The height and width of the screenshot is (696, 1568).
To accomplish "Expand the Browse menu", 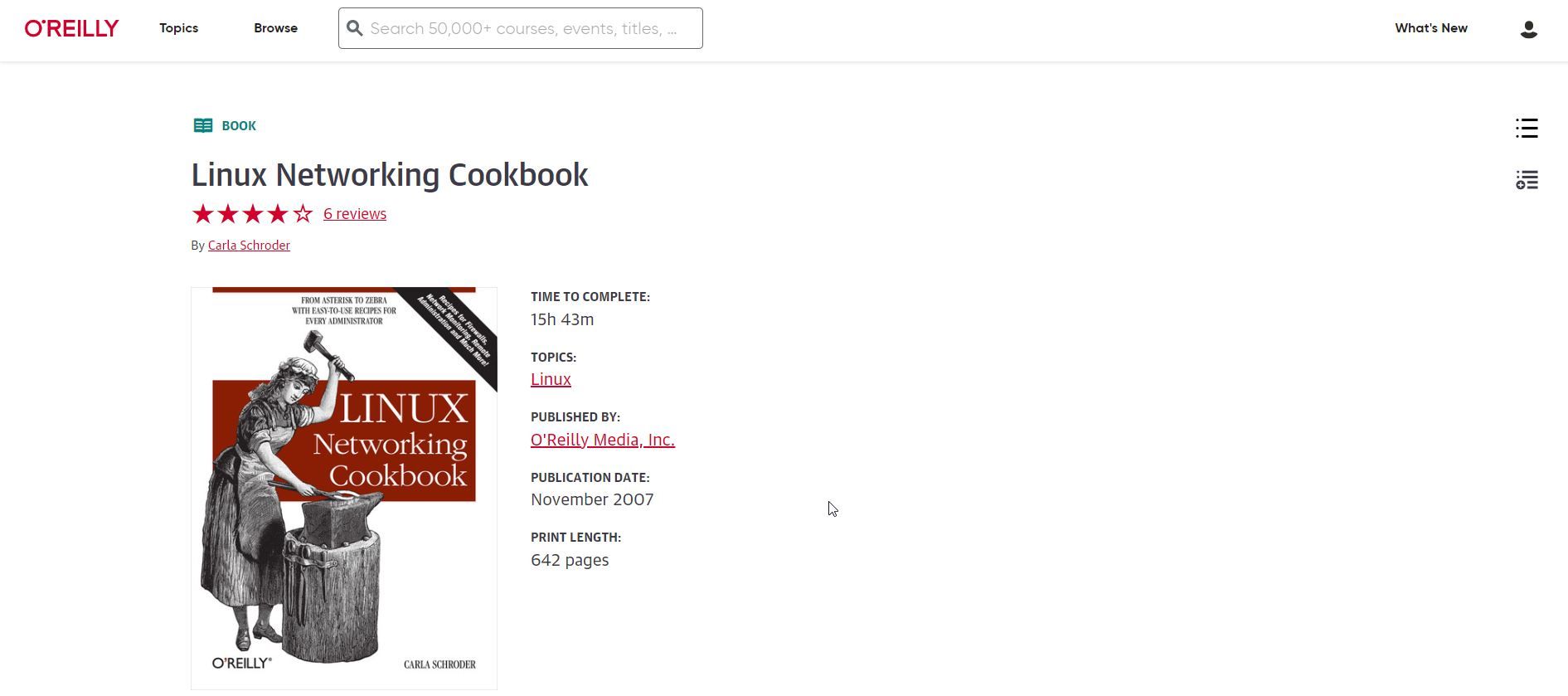I will point(275,28).
